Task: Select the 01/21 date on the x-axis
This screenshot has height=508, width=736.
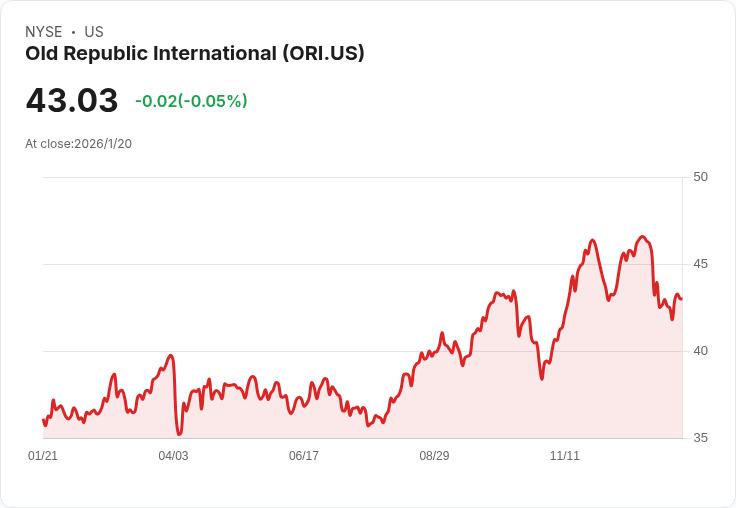Action: coord(43,456)
